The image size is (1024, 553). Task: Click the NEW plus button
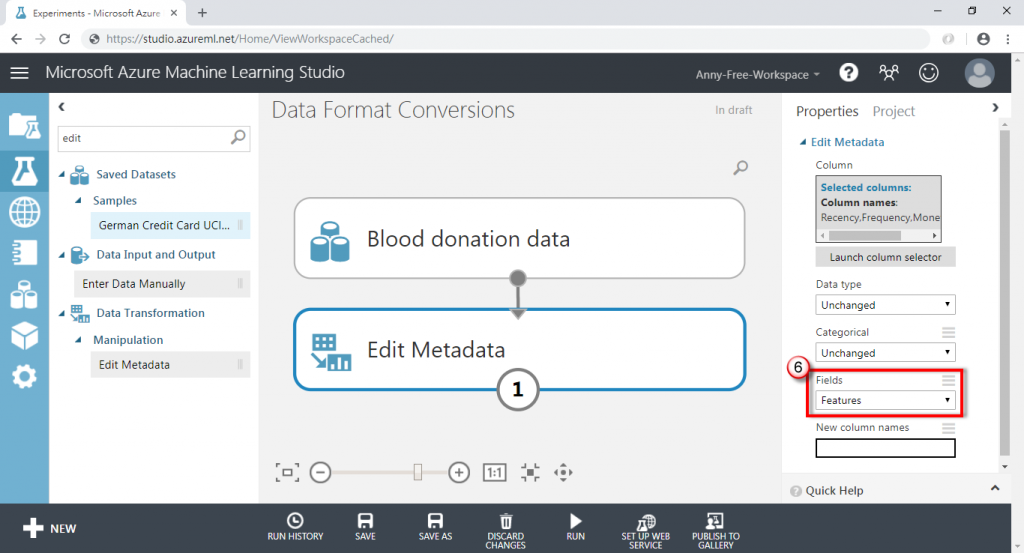pos(50,528)
